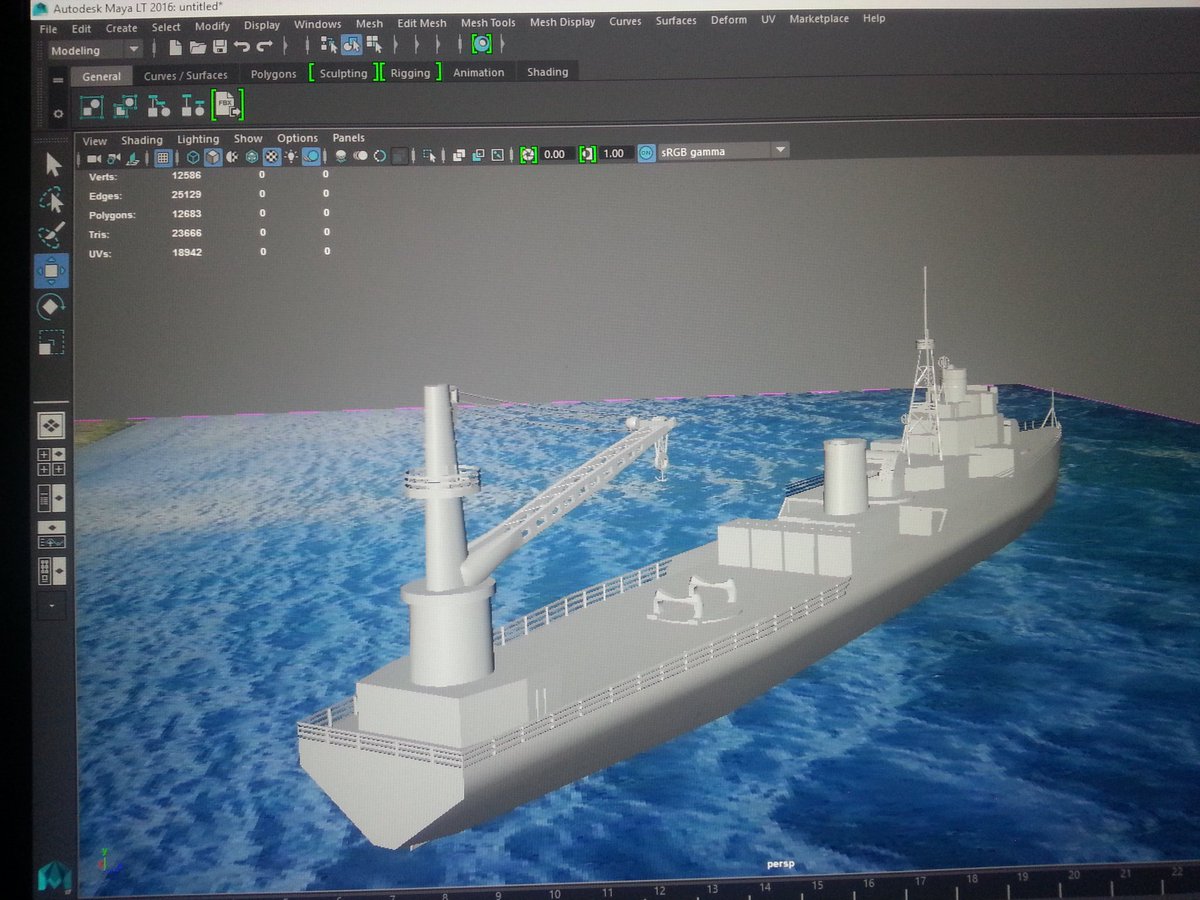Switch to the Sculpting shelf tab
Image resolution: width=1200 pixels, height=900 pixels.
tap(343, 73)
